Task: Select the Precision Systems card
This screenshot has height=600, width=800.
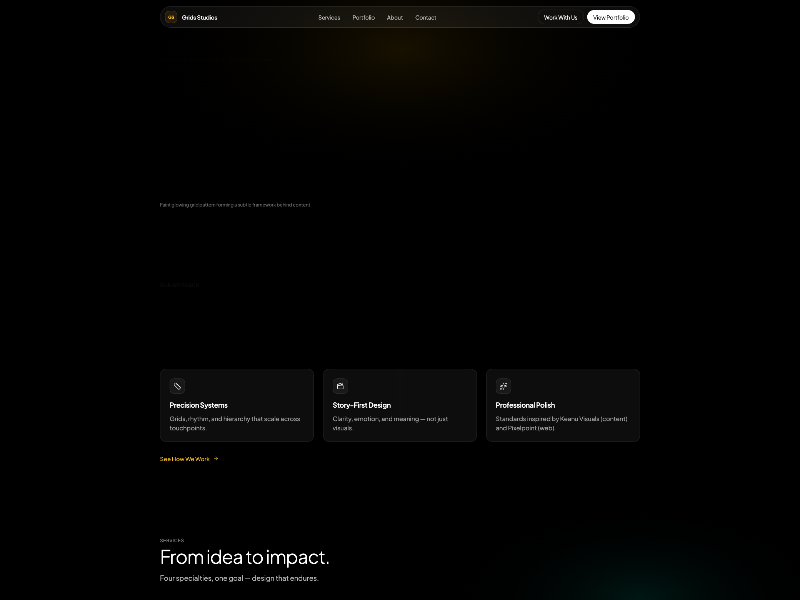Action: [x=237, y=405]
